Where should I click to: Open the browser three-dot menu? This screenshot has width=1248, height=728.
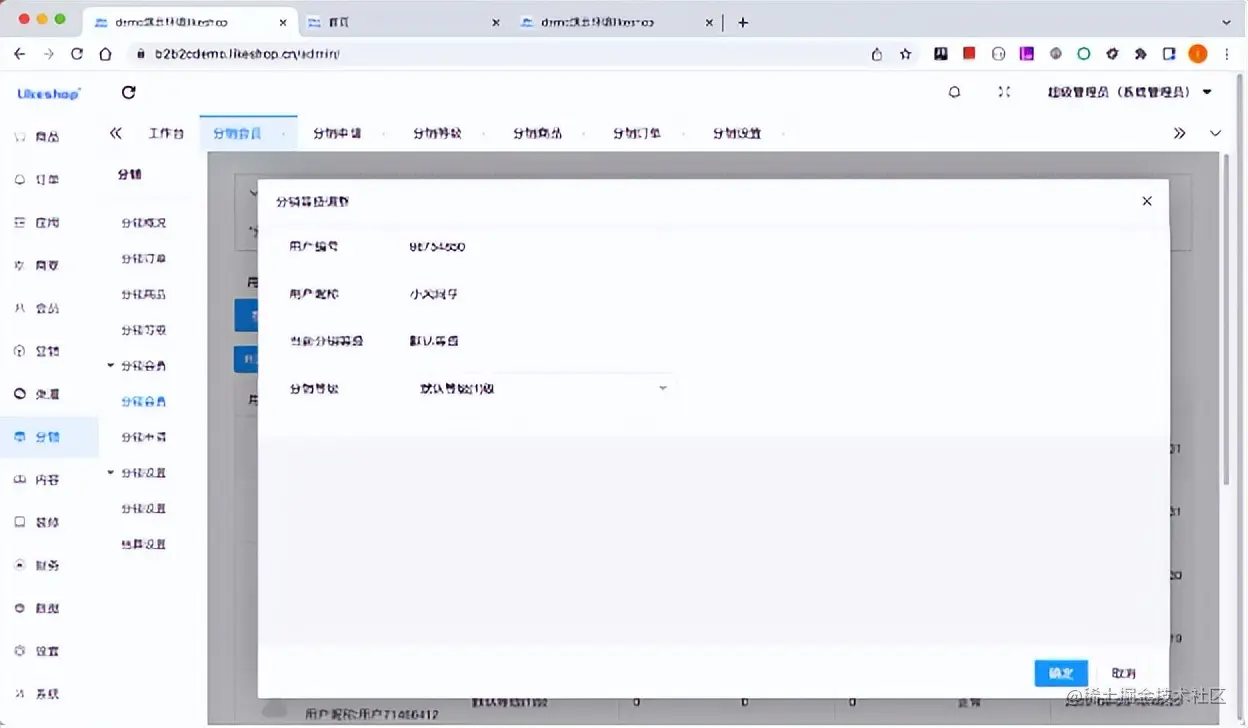pyautogui.click(x=1227, y=54)
